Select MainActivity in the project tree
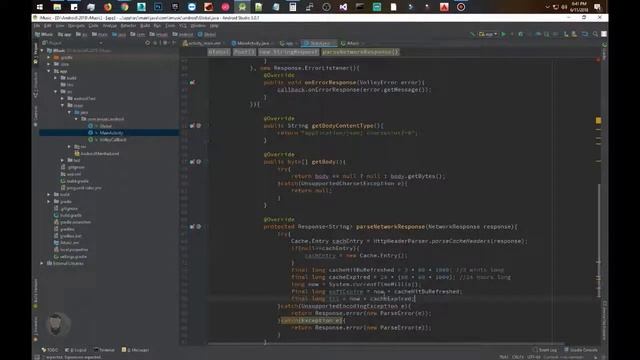Screen dimensions: 640x360 pos(111,133)
